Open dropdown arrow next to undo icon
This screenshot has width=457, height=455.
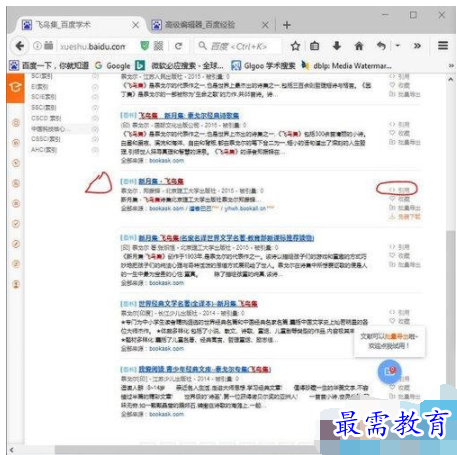coord(398,46)
